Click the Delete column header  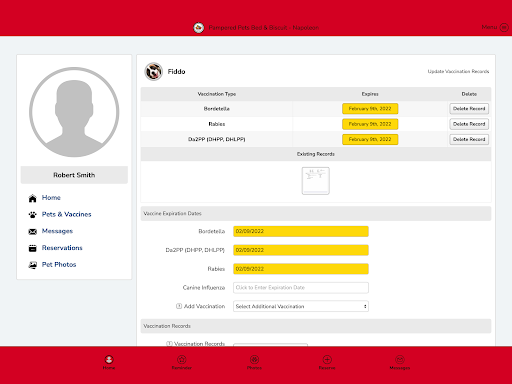[469, 94]
